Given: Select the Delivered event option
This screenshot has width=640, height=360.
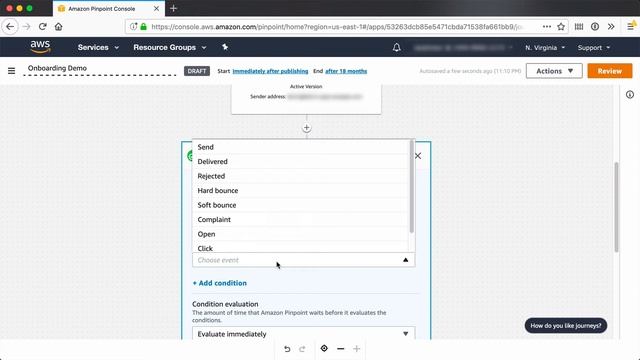Looking at the screenshot, I should 300,162.
